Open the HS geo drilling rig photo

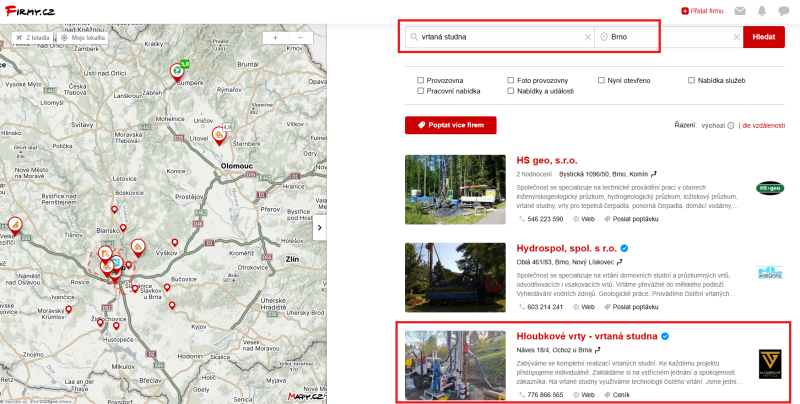tap(455, 190)
